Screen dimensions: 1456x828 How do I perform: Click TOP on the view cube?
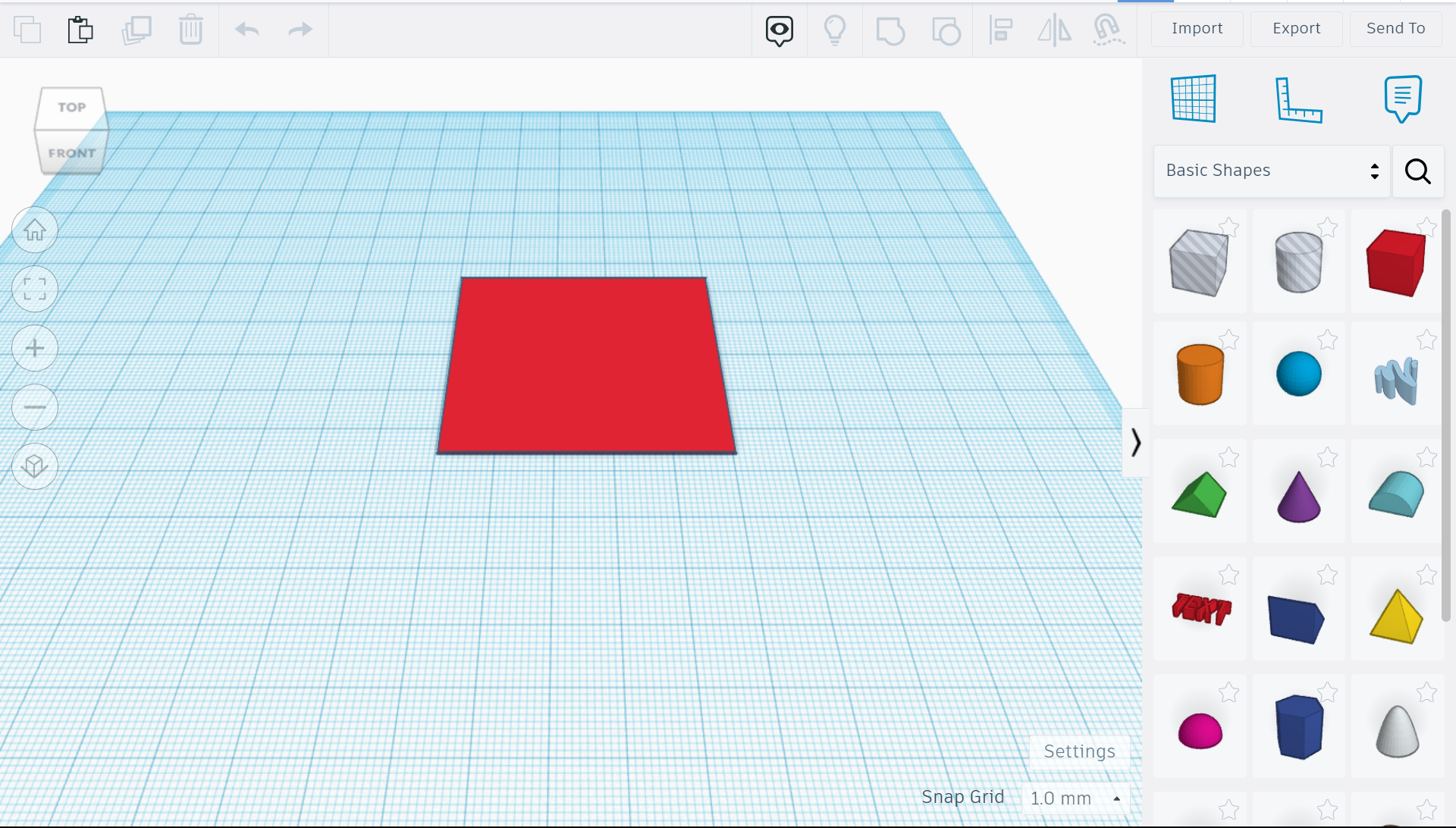[71, 107]
